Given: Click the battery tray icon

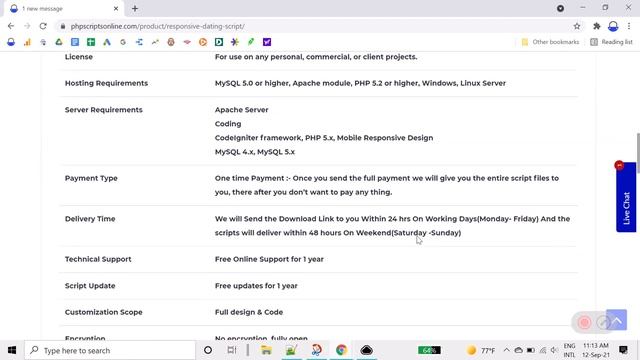Looking at the screenshot, I should [x=531, y=350].
